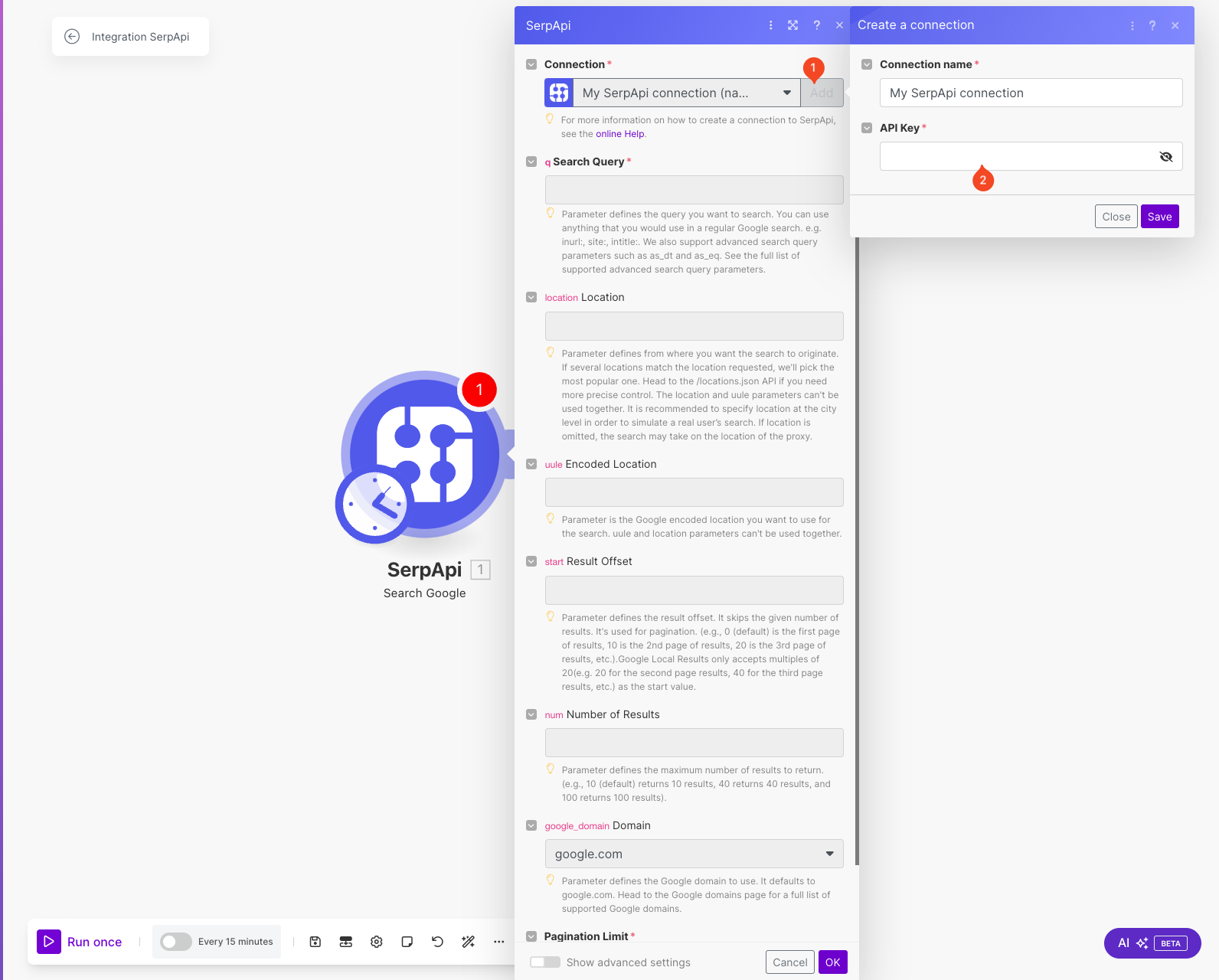
Task: Close the SerpApi settings panel
Action: tap(840, 25)
